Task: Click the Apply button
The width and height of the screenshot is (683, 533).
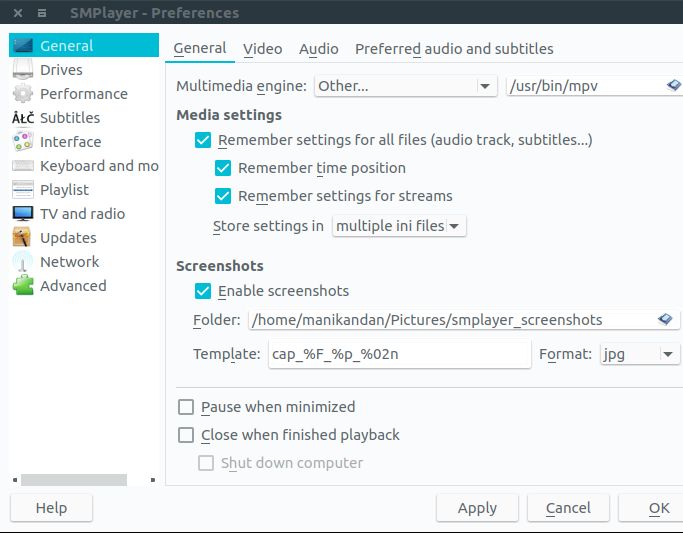Action: tap(477, 508)
